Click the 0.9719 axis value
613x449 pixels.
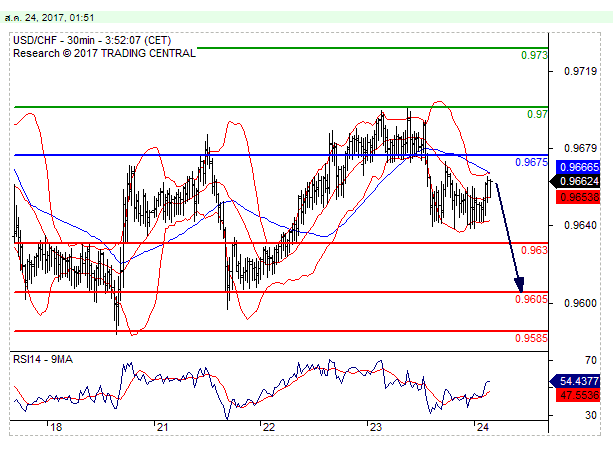(x=581, y=72)
